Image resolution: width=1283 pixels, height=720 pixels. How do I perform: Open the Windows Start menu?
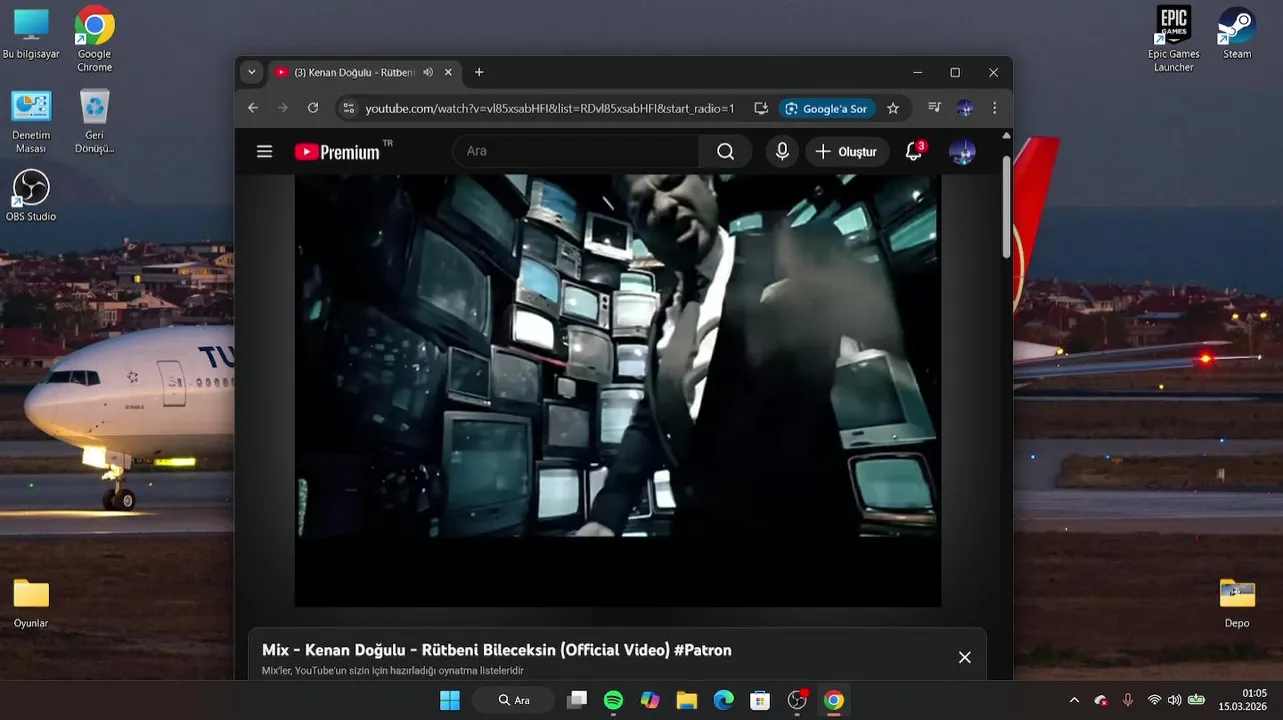click(450, 700)
